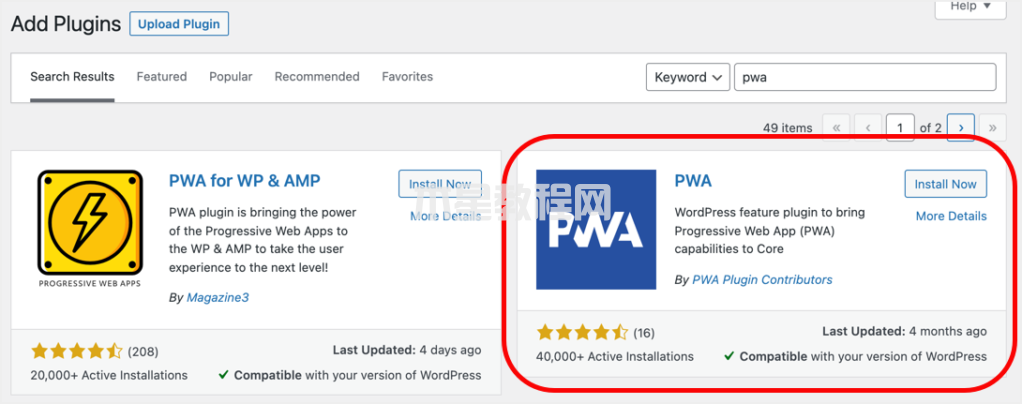Click the Upload Plugin button
This screenshot has width=1022, height=404.
[x=179, y=25]
